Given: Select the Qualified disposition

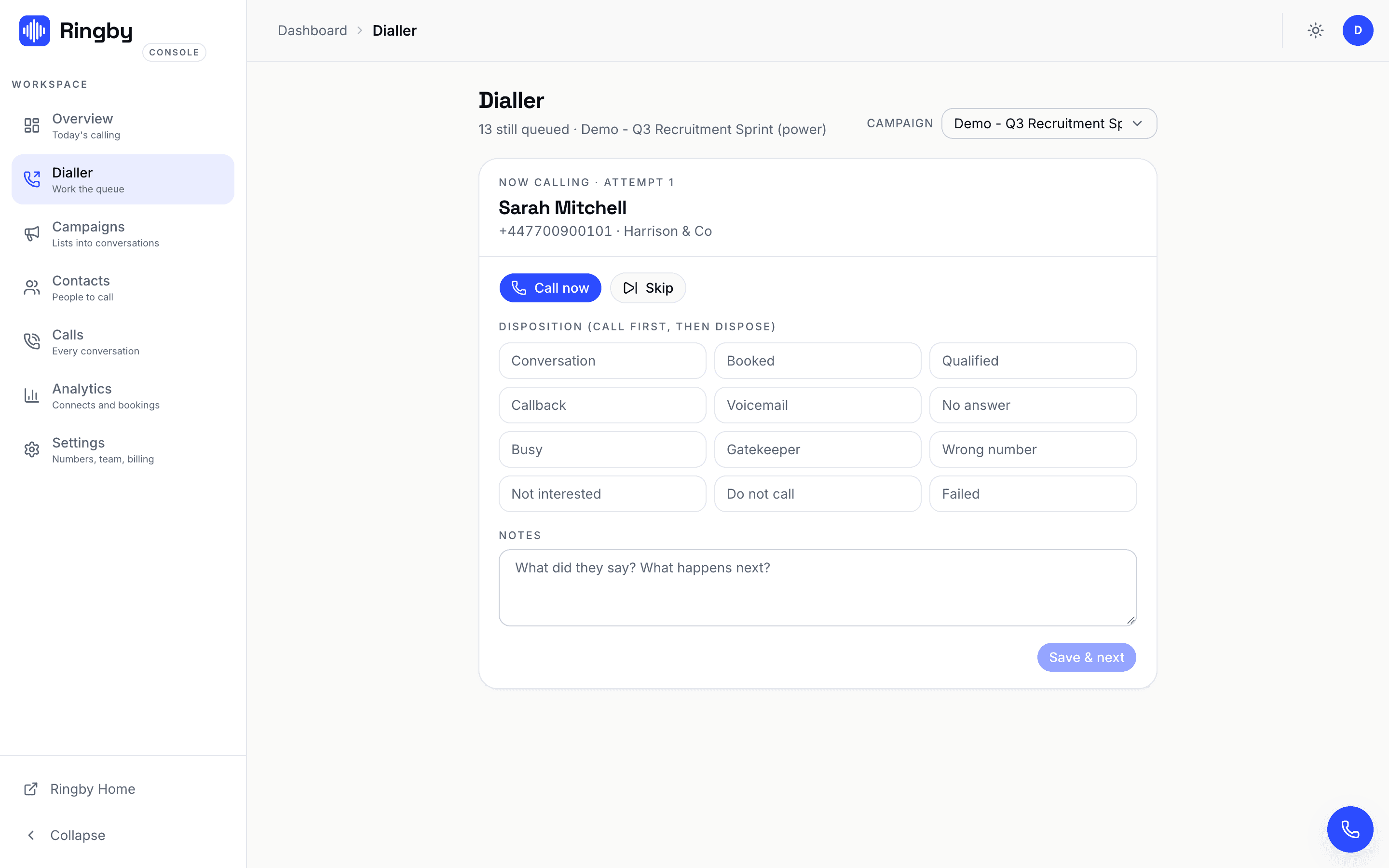Looking at the screenshot, I should click(x=1033, y=361).
